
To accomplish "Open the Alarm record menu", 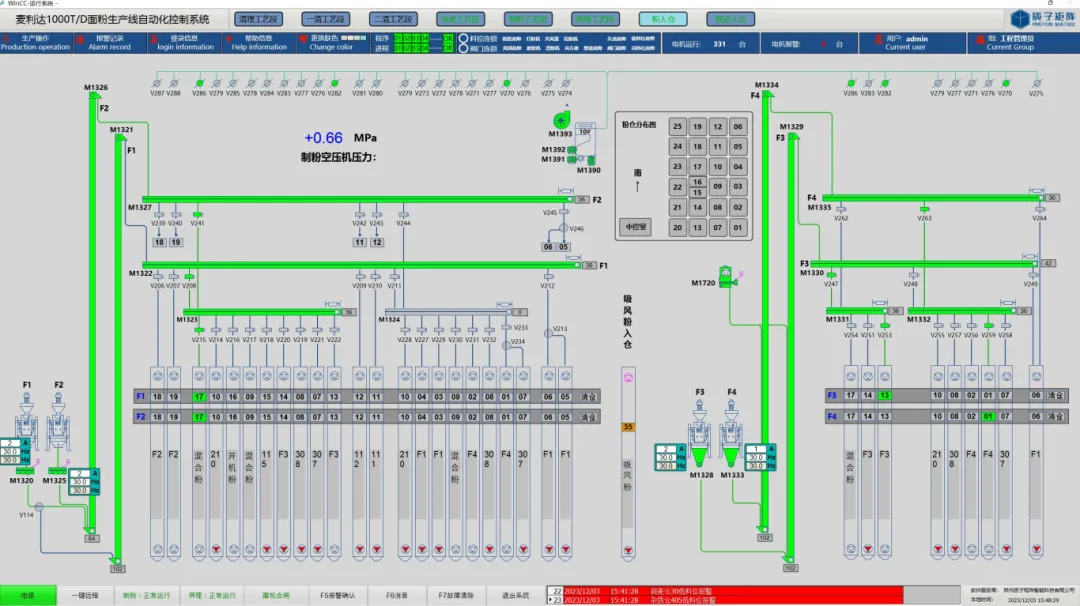I will point(109,43).
